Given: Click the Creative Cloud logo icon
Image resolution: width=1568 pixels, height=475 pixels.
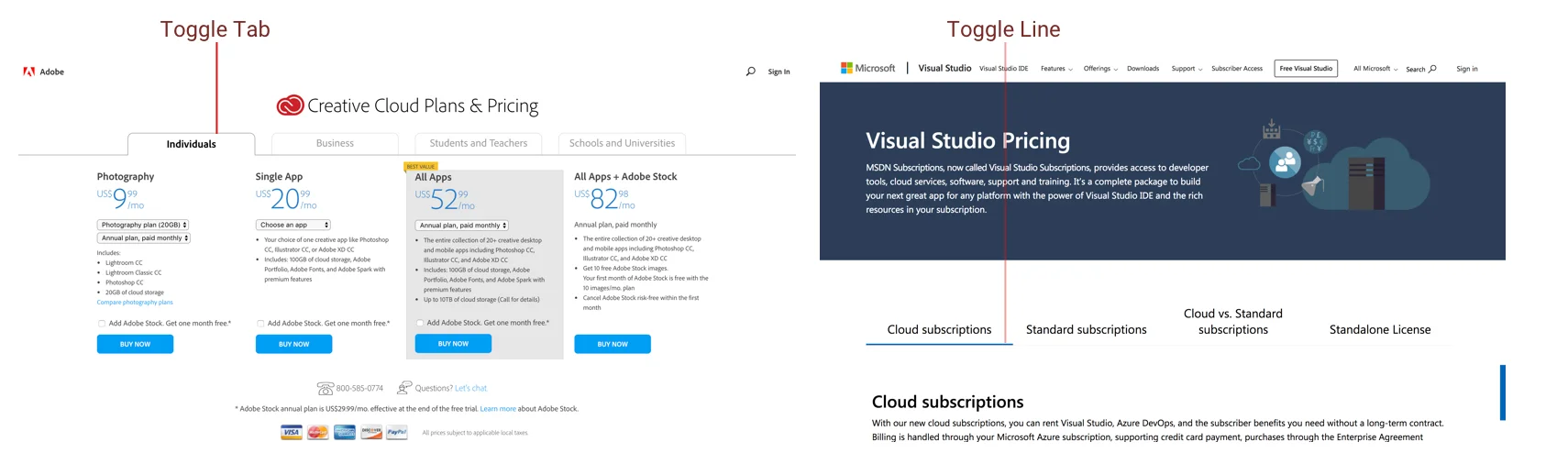Looking at the screenshot, I should click(x=290, y=105).
